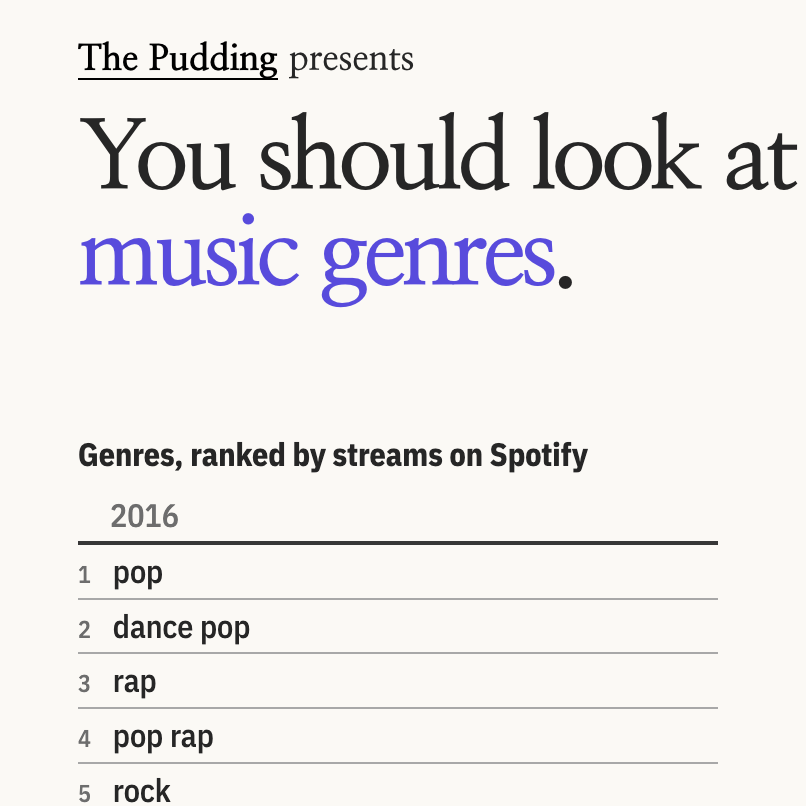
Task: Click the word Spotify in chart title
Action: pyautogui.click(x=539, y=456)
